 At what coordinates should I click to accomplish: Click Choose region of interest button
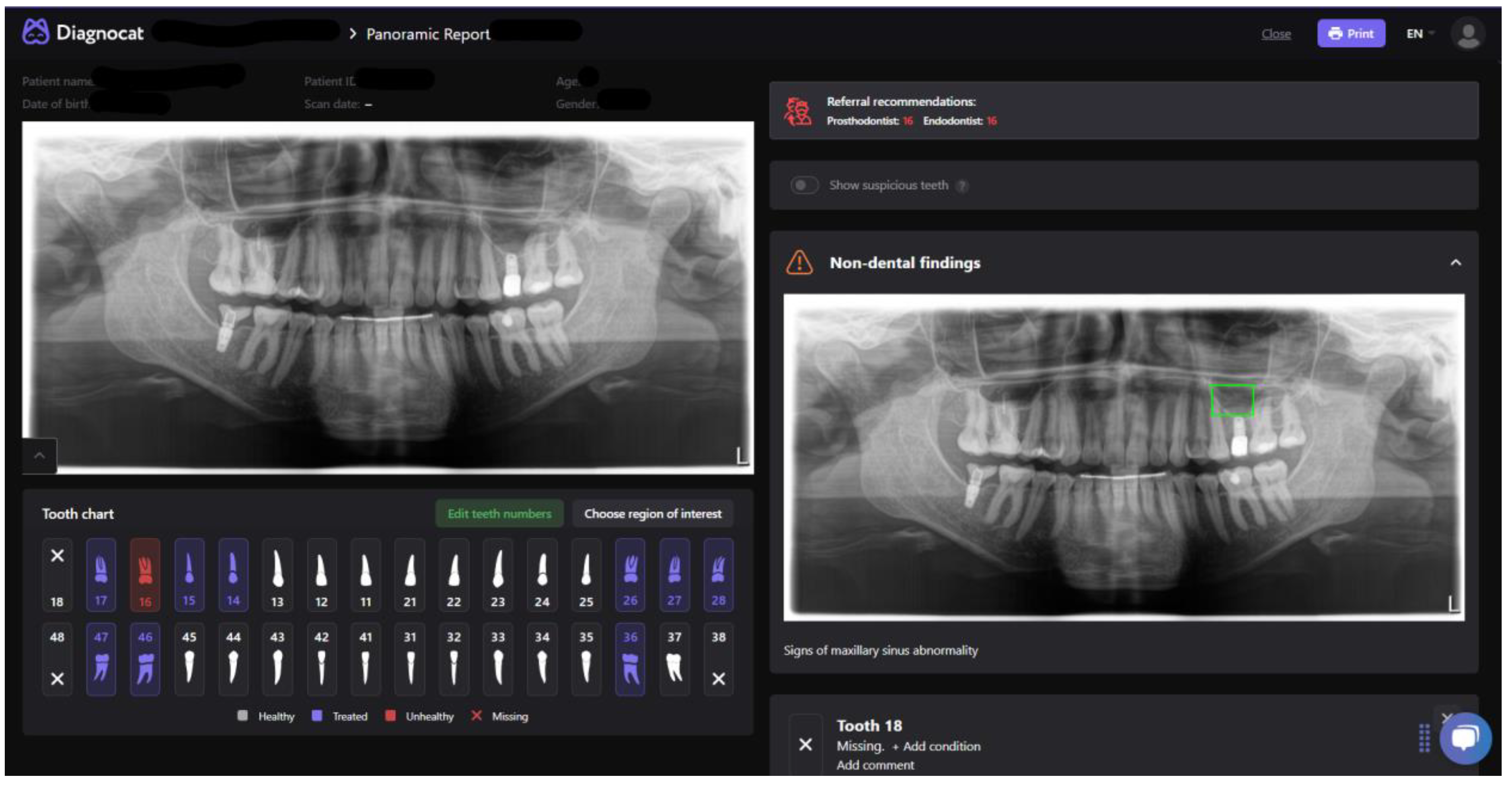(x=652, y=514)
